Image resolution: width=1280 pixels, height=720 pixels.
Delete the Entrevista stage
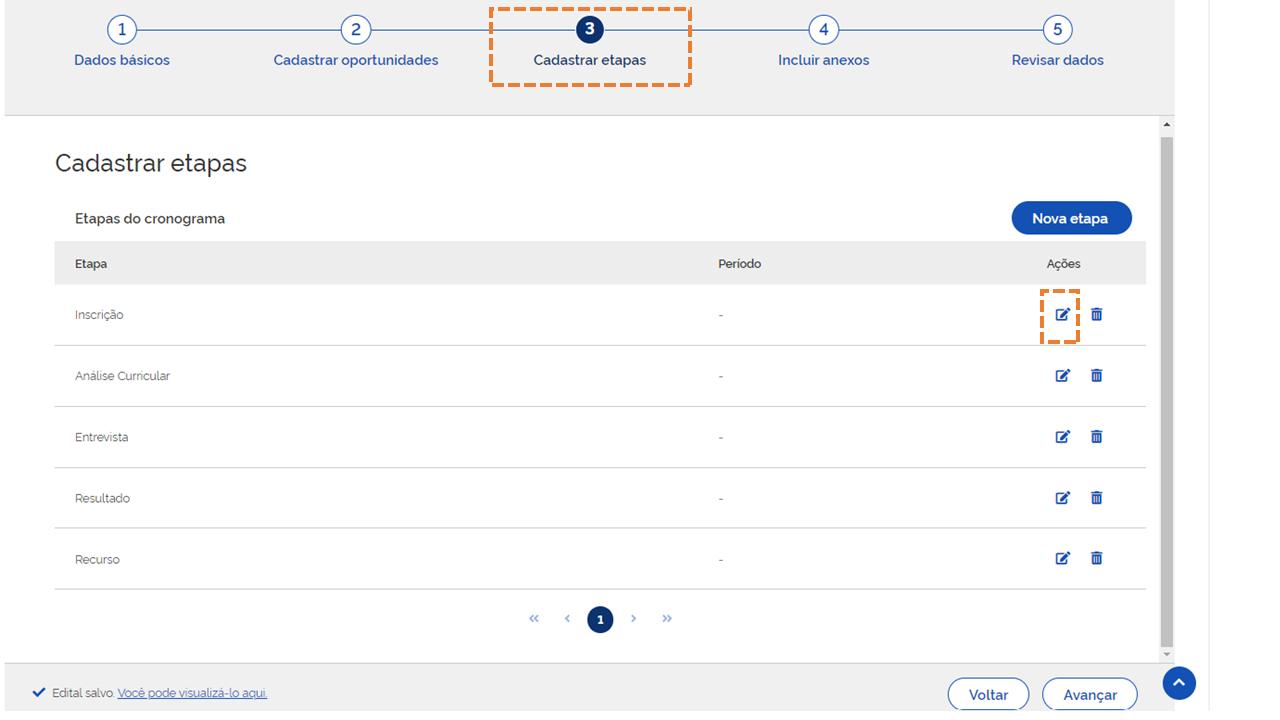pos(1097,437)
